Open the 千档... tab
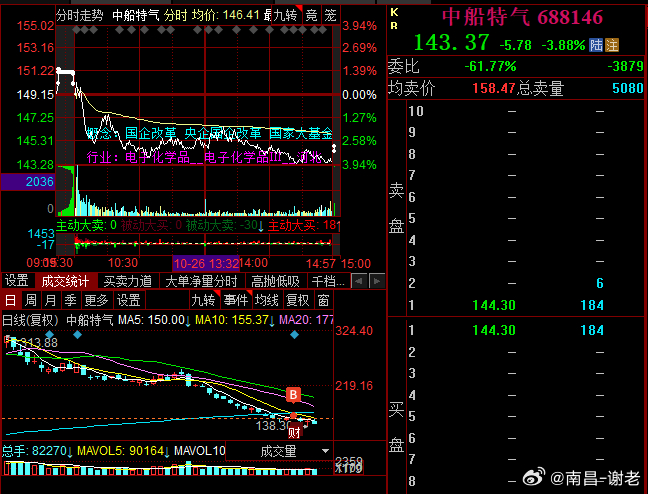Image resolution: width=648 pixels, height=494 pixels. point(328,282)
